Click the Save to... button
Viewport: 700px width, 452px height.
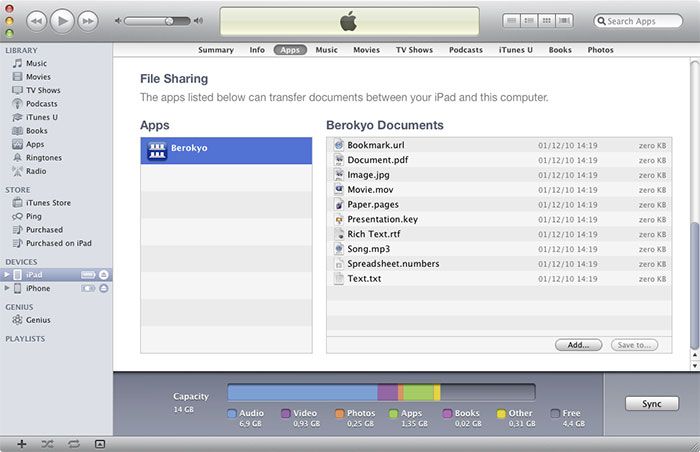634,345
